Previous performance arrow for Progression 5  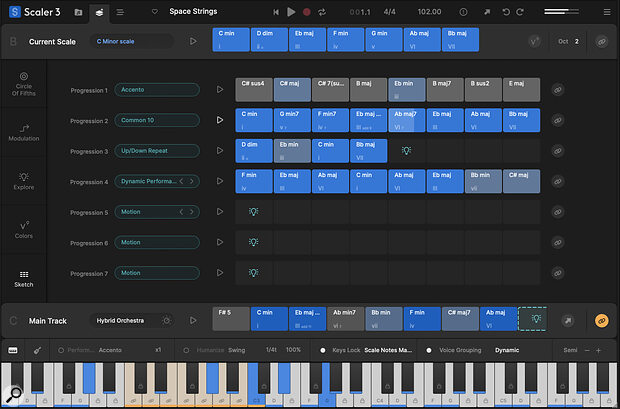pyautogui.click(x=181, y=212)
